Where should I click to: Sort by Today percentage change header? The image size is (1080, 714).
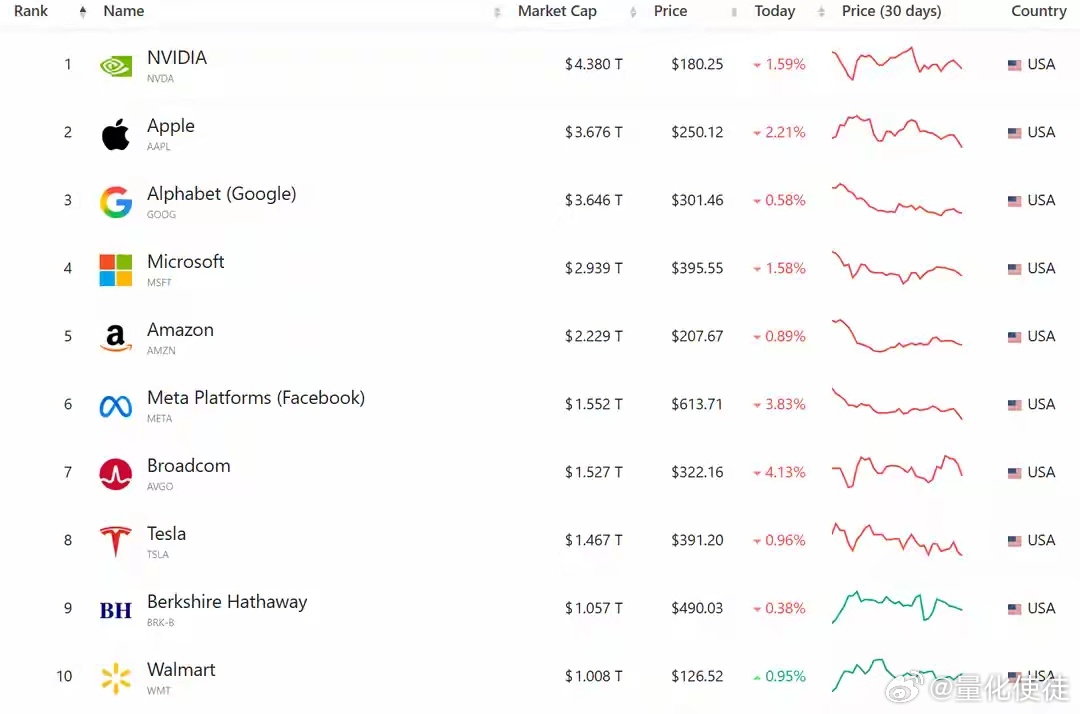[x=774, y=11]
